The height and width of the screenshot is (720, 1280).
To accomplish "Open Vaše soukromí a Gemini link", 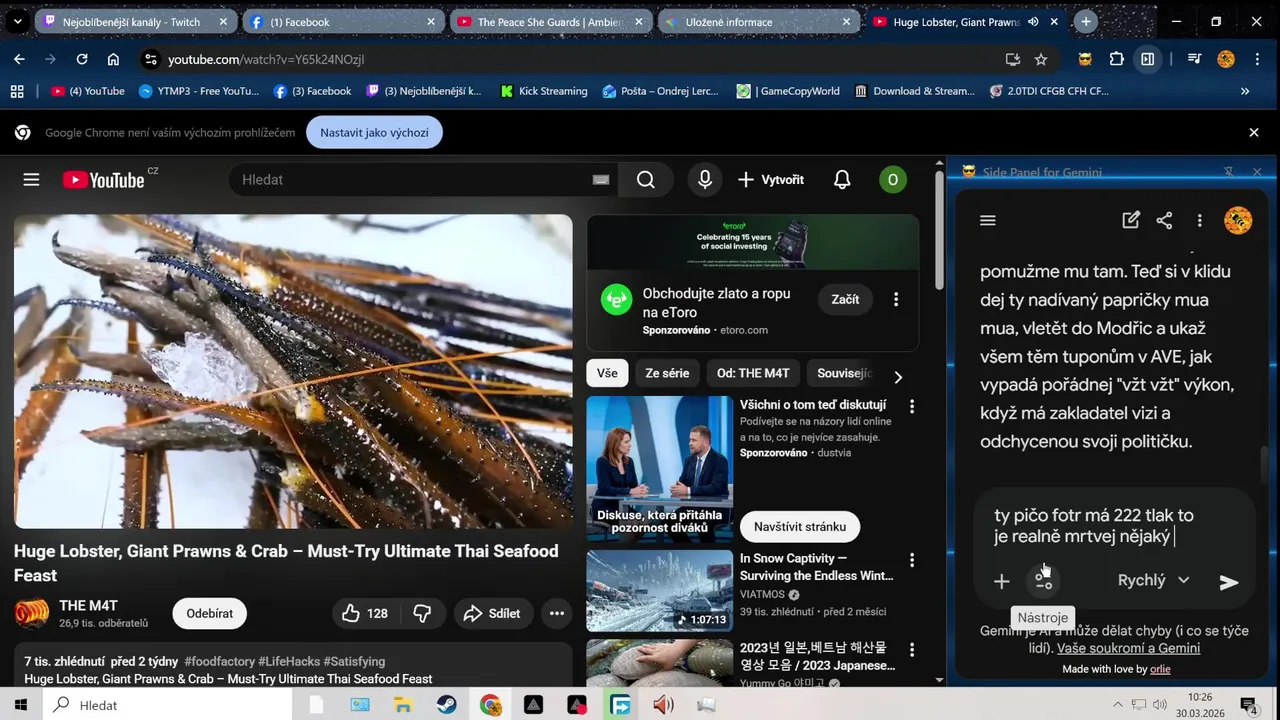I will [1128, 648].
